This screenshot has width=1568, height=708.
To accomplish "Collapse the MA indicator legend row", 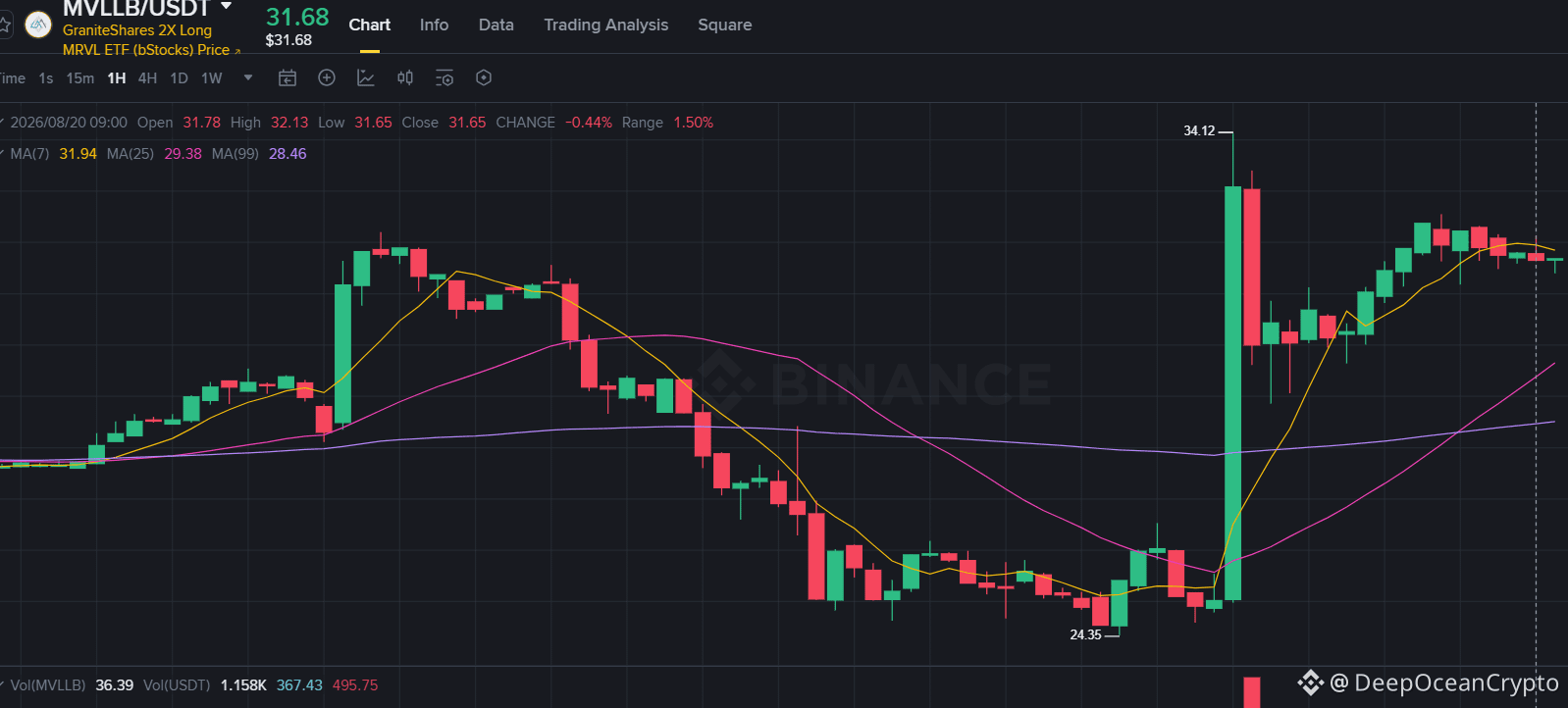I will (x=3, y=153).
